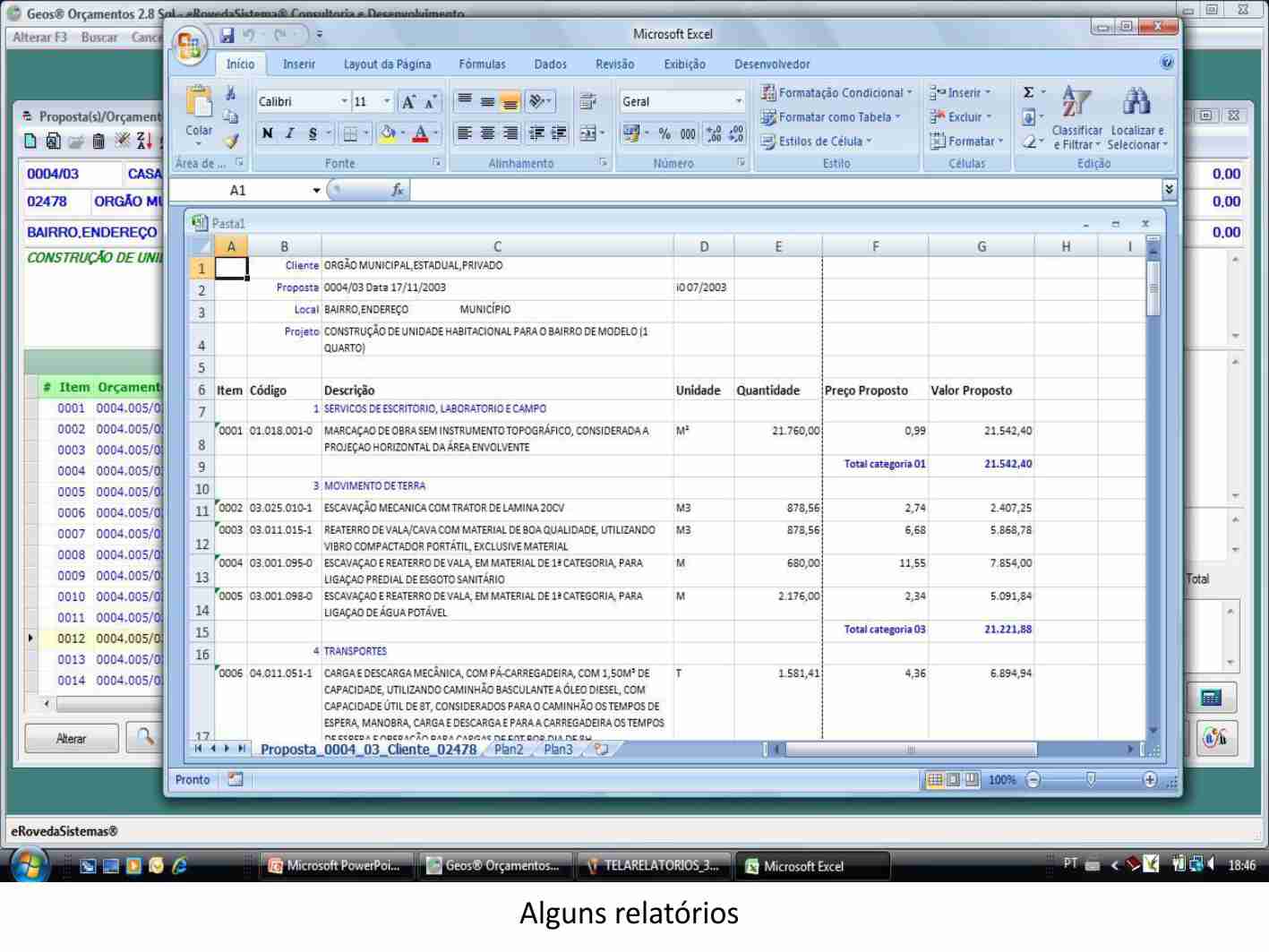Image resolution: width=1269 pixels, height=952 pixels.
Task: Apply percent style to the cell
Action: 665,133
